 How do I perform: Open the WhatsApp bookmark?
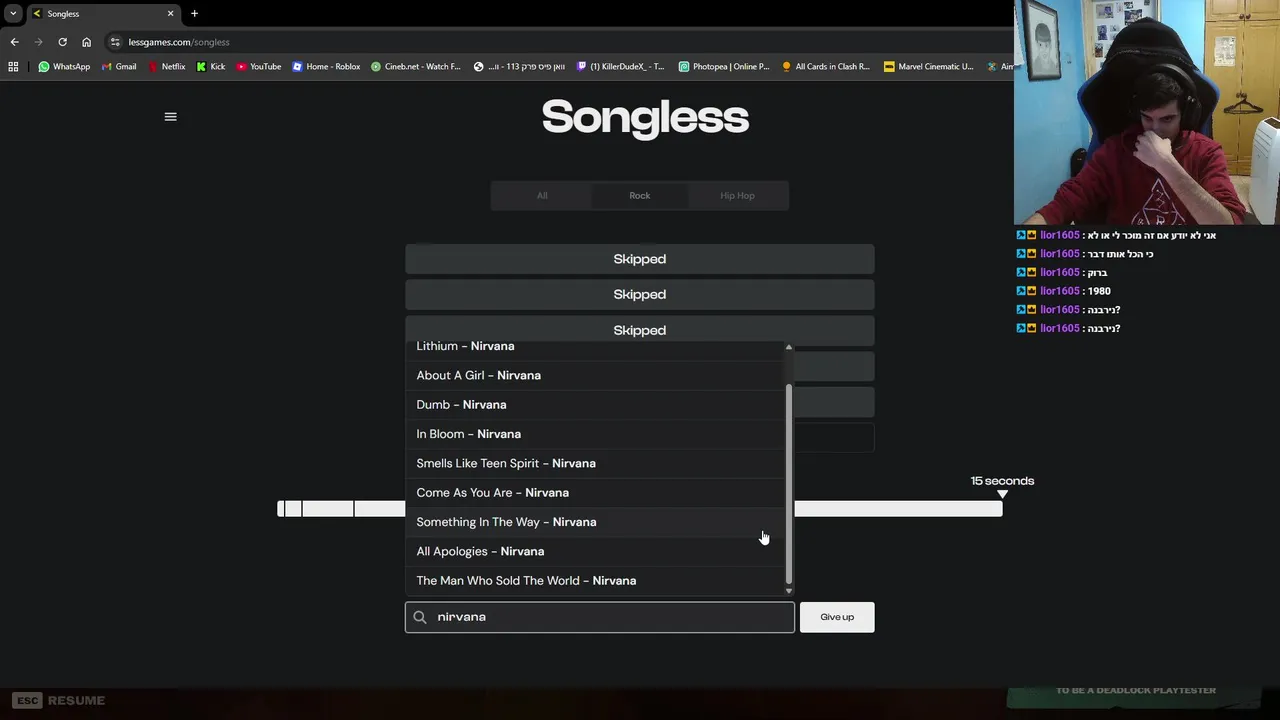(x=64, y=67)
